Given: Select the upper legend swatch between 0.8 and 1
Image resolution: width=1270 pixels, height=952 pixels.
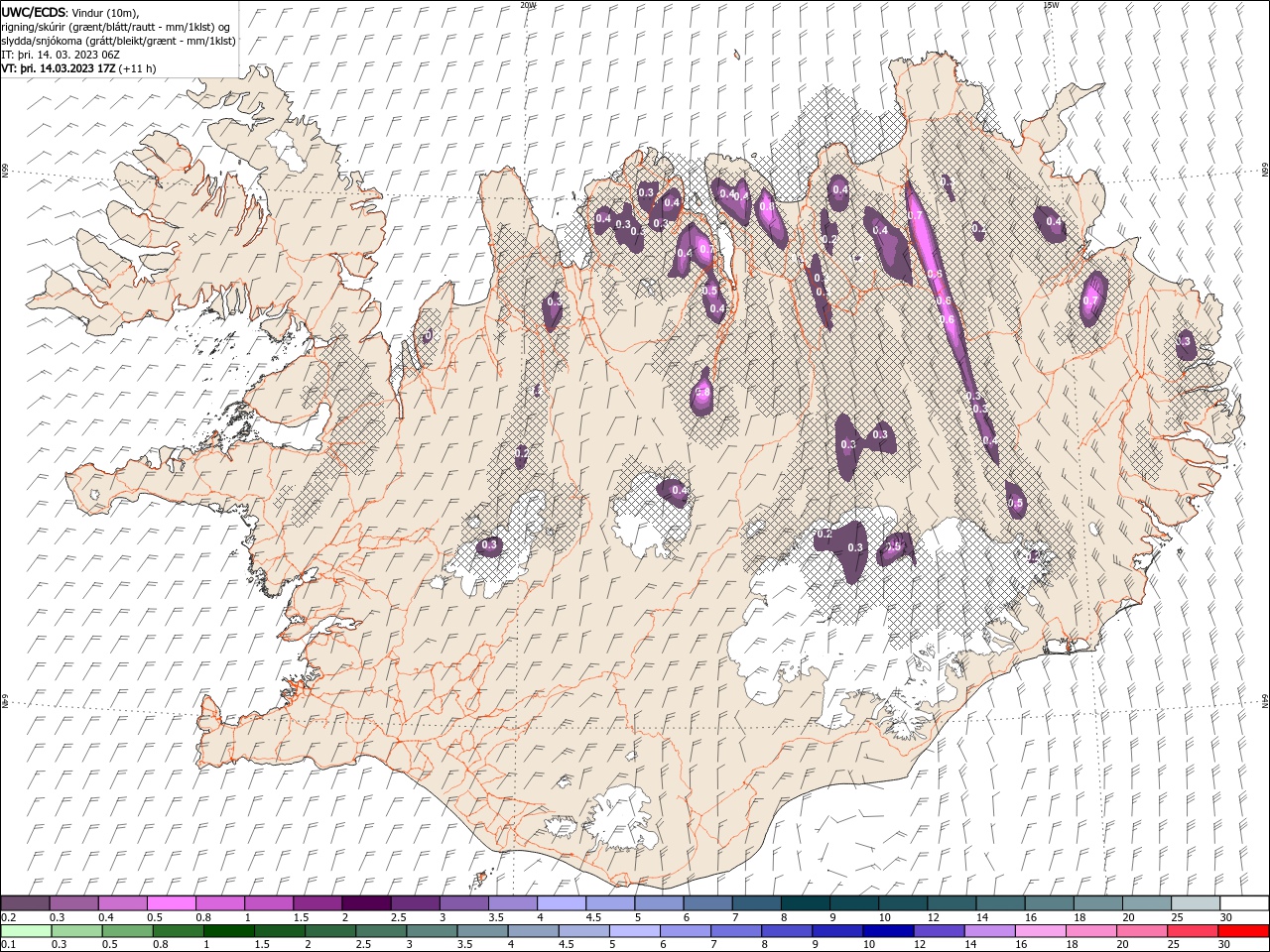Looking at the screenshot, I should pos(220,903).
